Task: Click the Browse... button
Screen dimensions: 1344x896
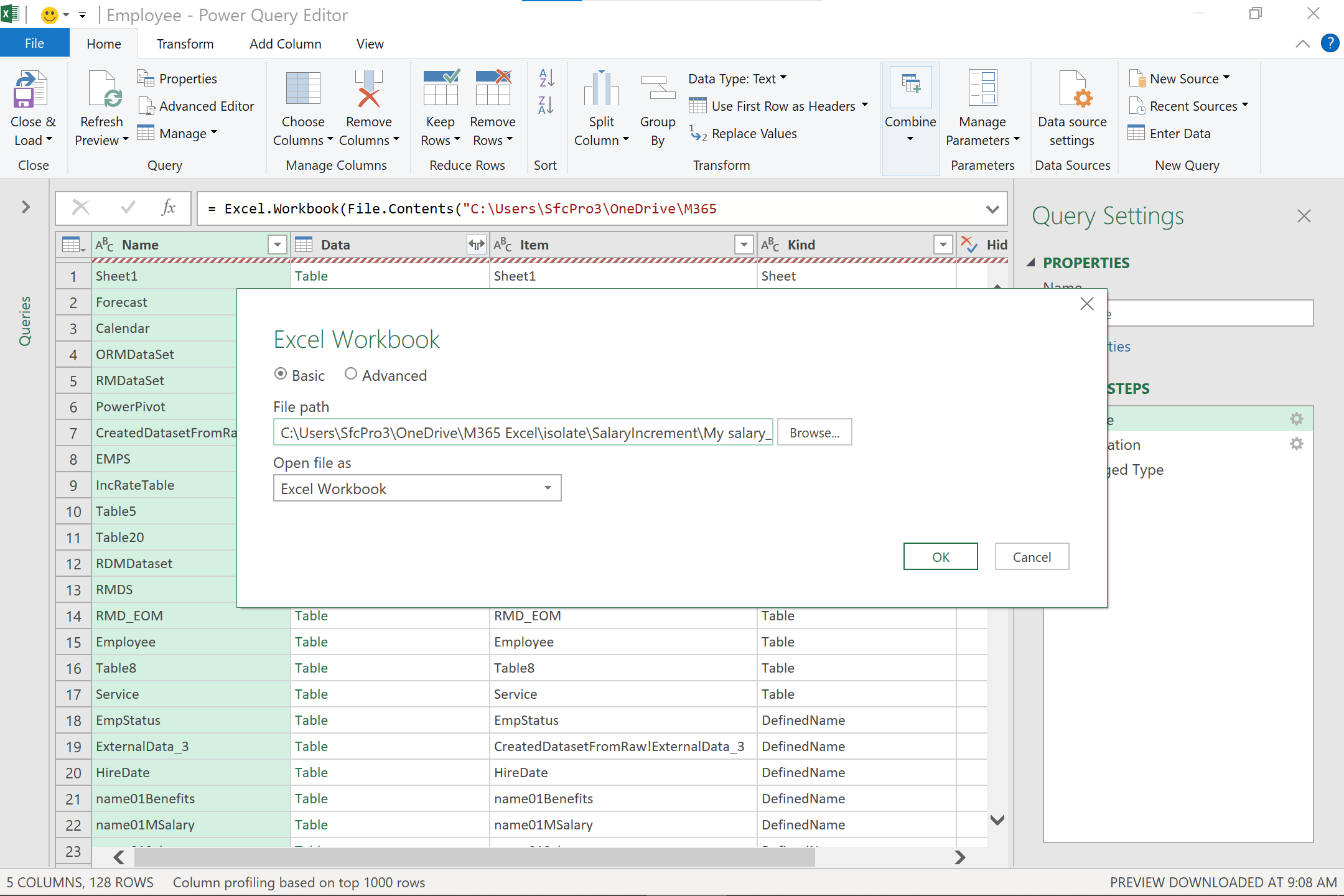Action: (814, 433)
